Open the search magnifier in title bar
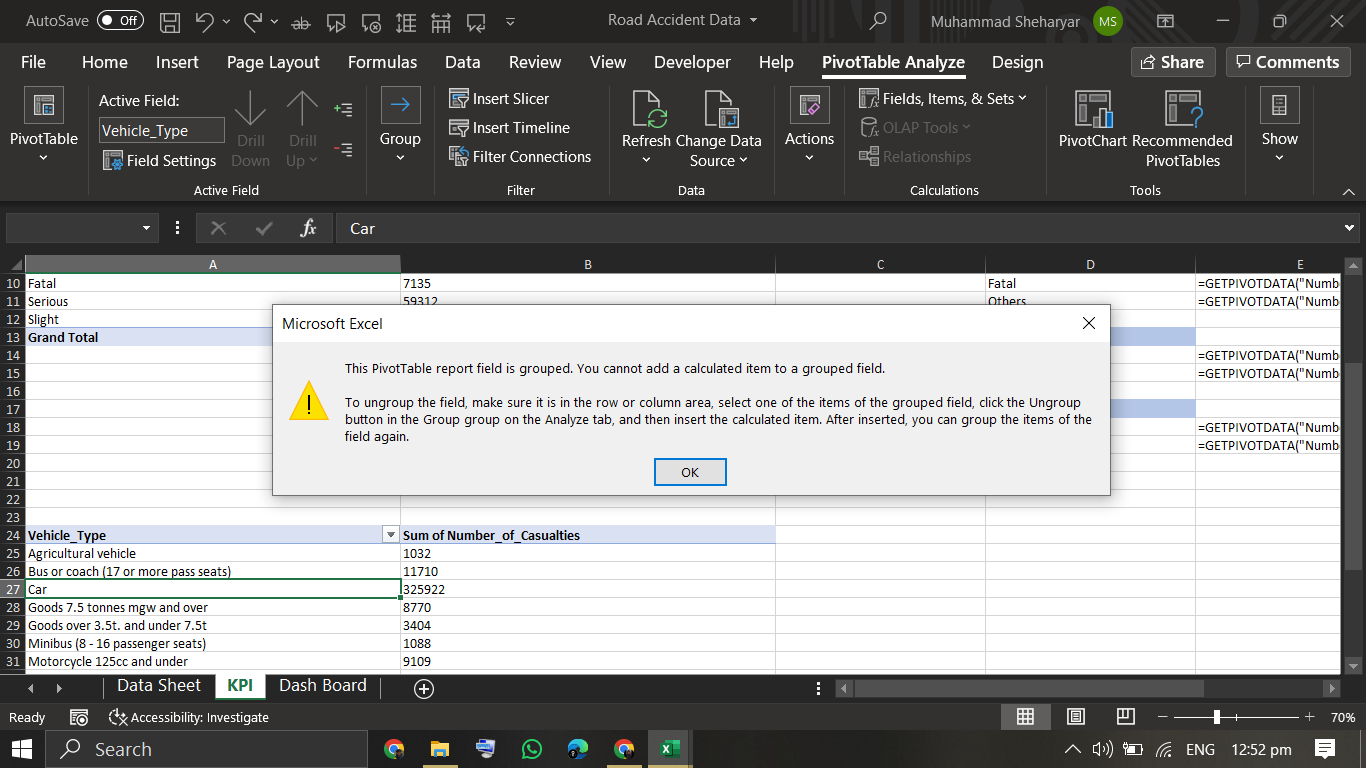The height and width of the screenshot is (768, 1366). [879, 20]
